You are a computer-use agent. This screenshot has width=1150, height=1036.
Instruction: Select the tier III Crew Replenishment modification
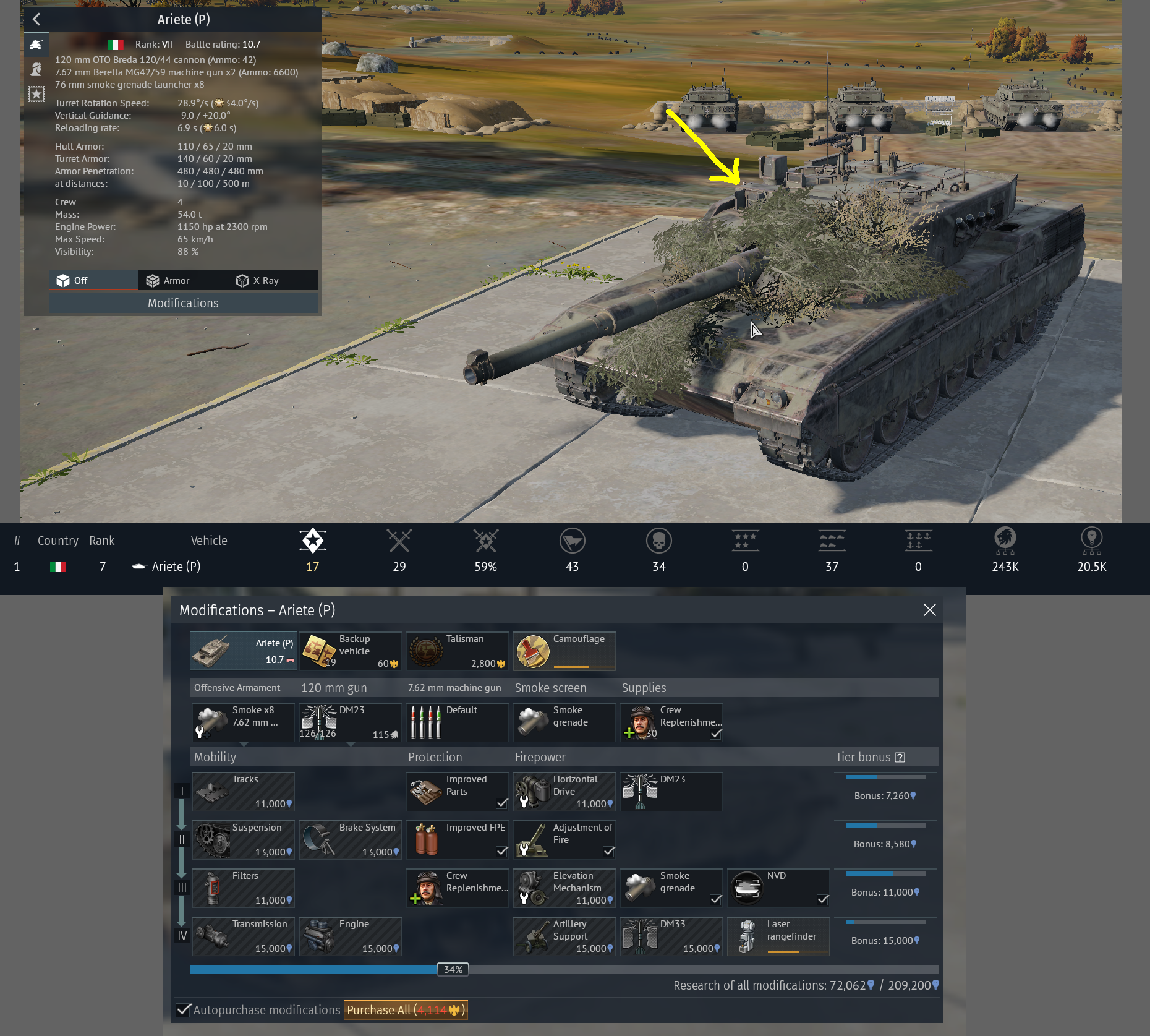[x=458, y=888]
